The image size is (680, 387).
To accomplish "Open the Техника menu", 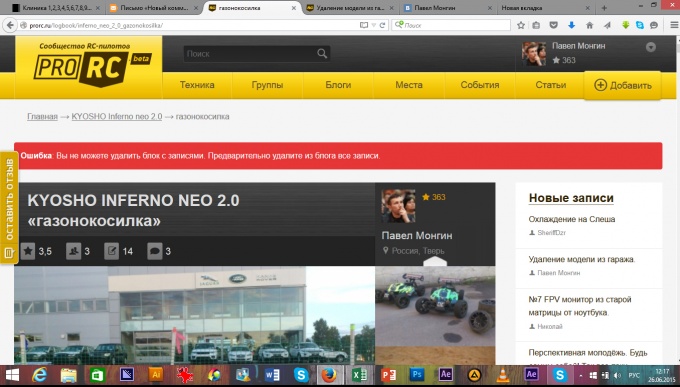I will tap(197, 85).
